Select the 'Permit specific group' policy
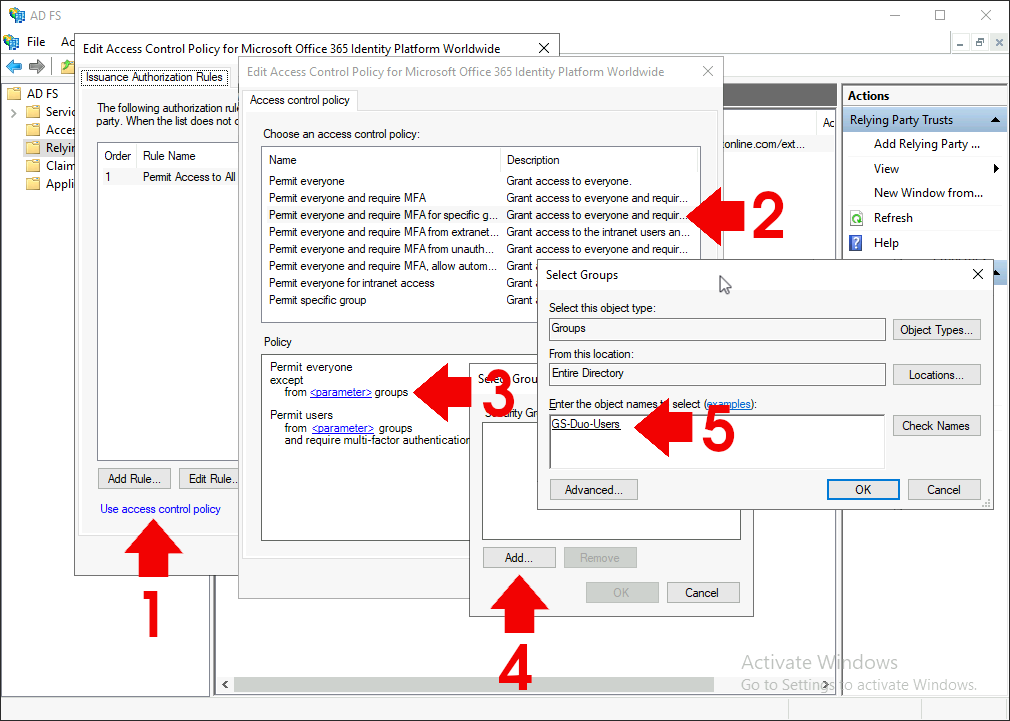 tap(401, 300)
